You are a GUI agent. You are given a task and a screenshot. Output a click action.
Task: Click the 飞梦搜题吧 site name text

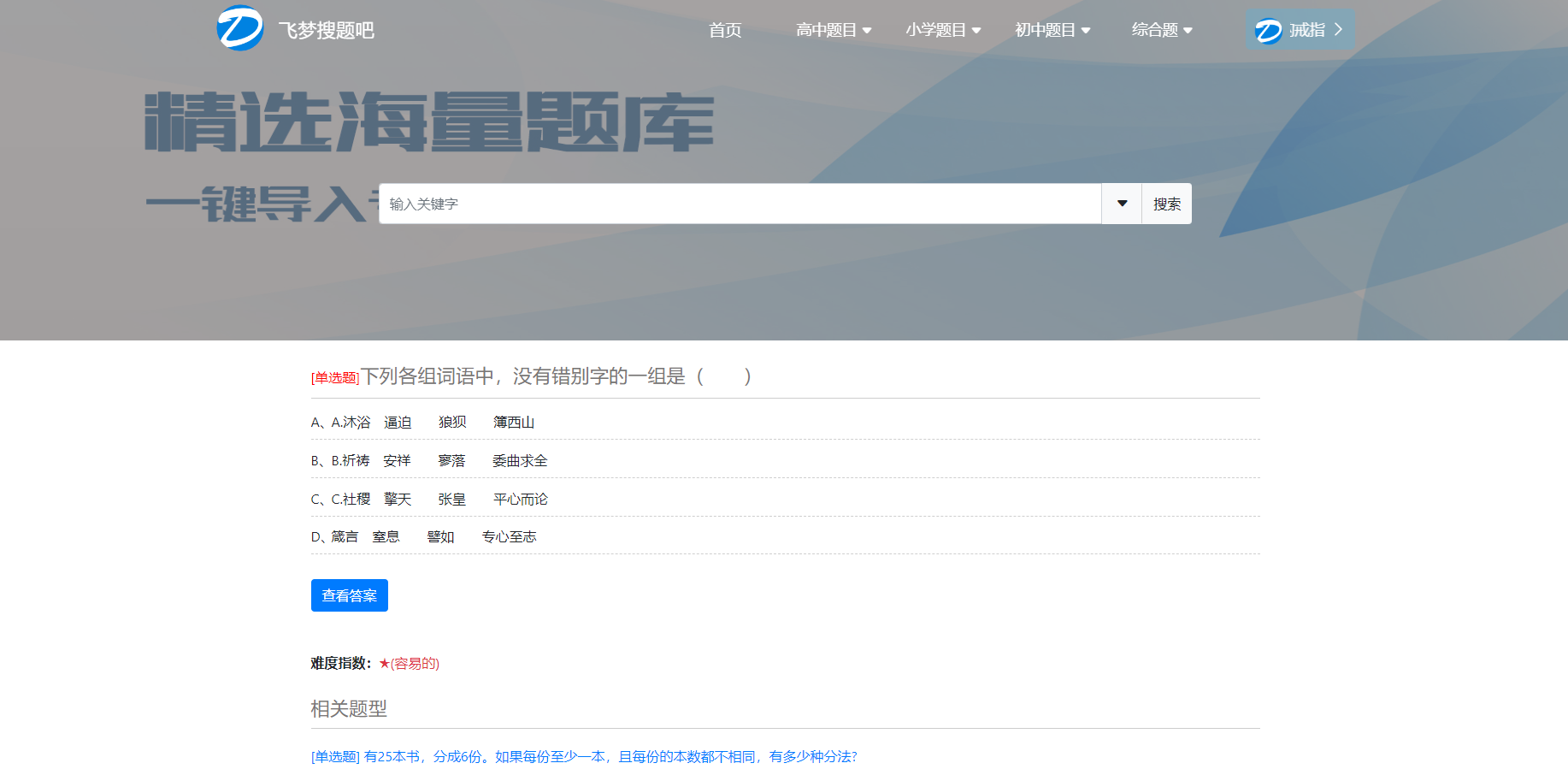point(327,31)
